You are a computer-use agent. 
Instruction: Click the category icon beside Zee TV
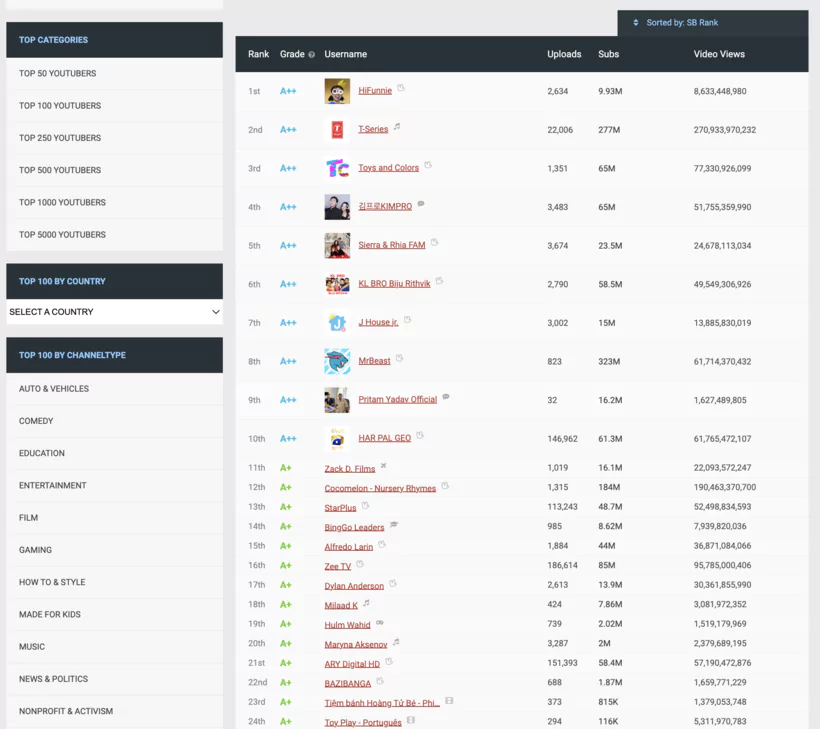360,564
